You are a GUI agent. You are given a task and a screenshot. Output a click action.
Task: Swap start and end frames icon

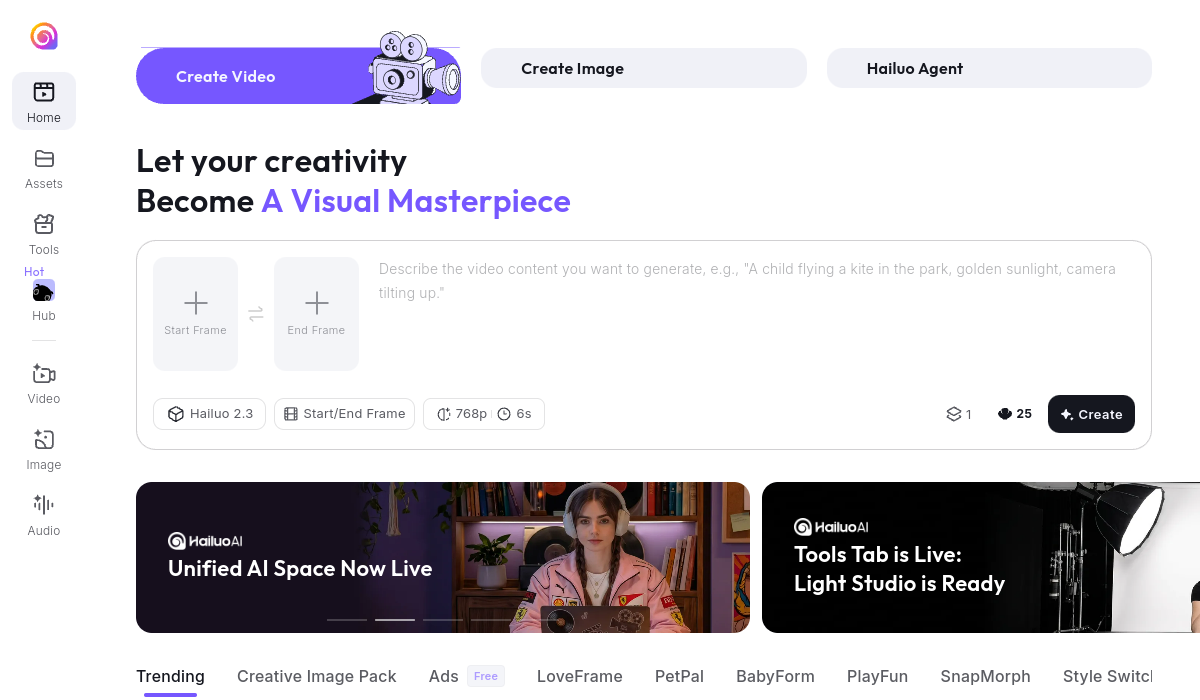click(256, 314)
